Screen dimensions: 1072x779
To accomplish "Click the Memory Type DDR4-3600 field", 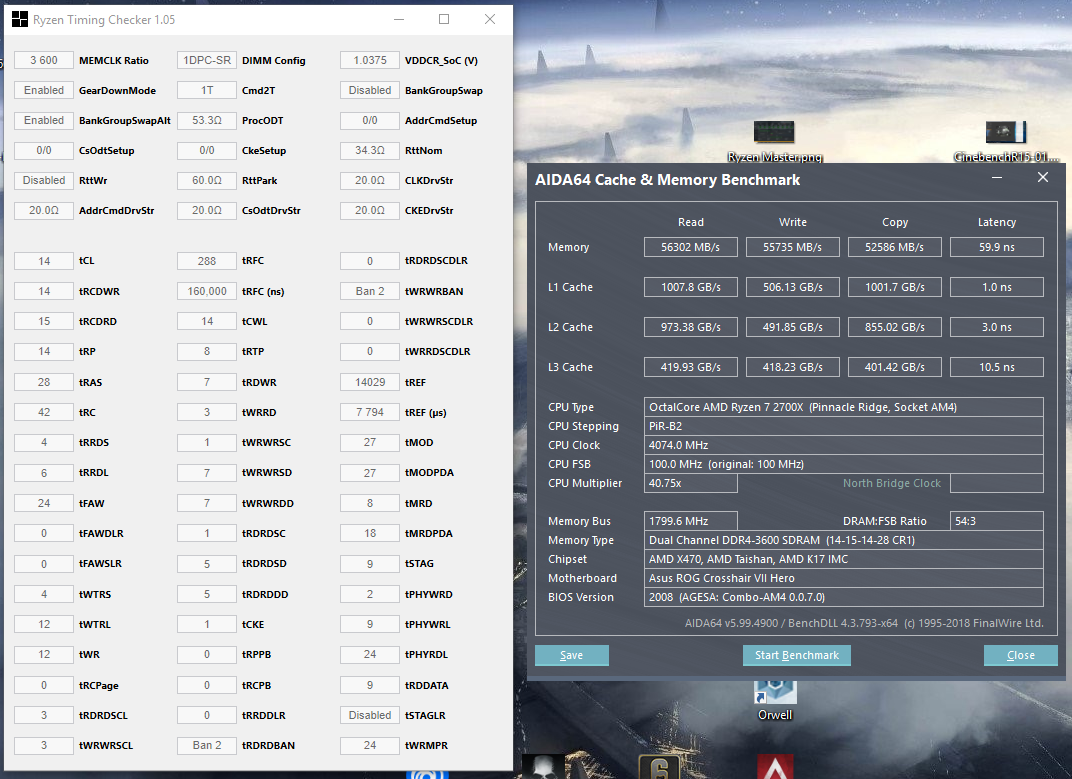I will (844, 540).
